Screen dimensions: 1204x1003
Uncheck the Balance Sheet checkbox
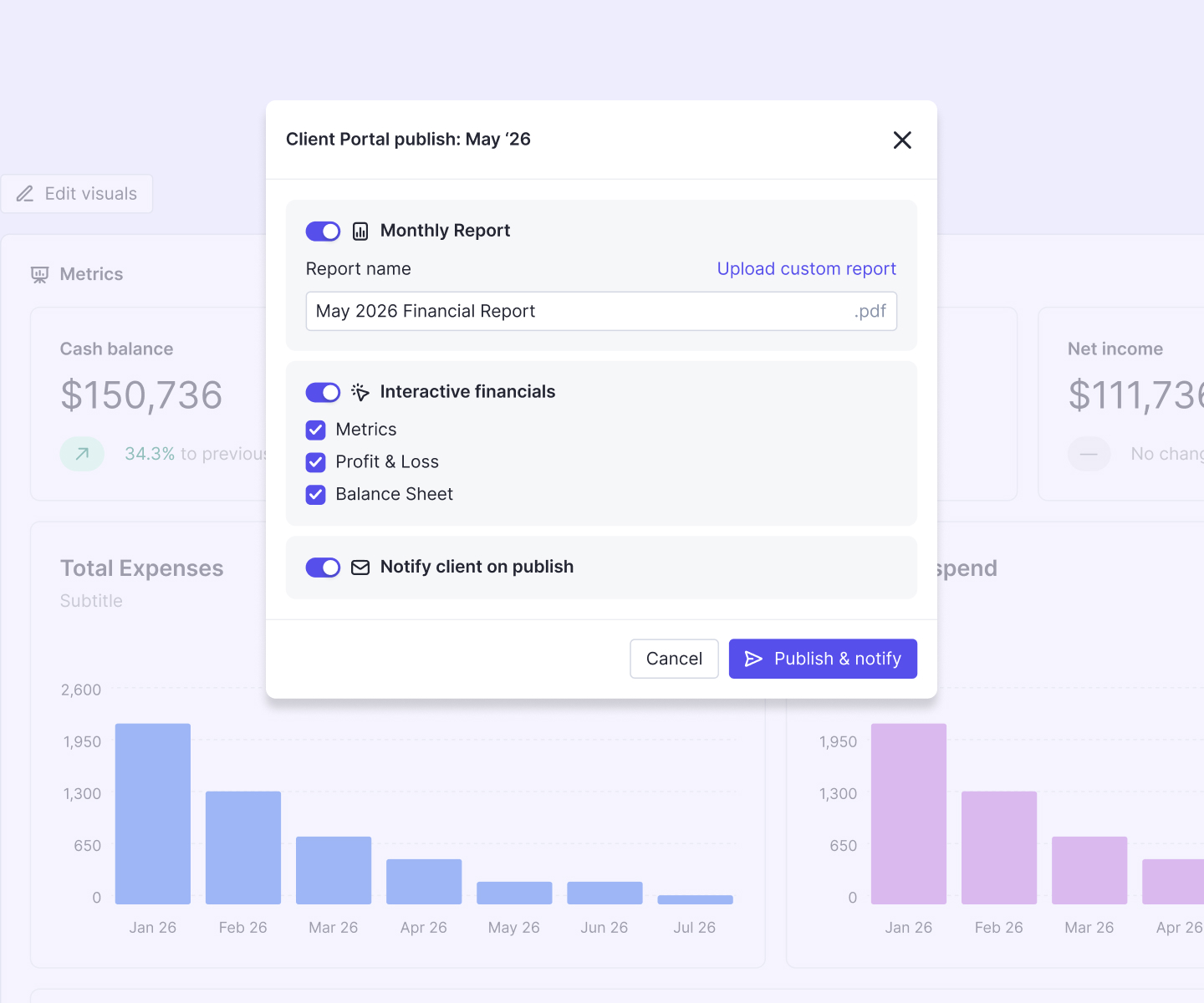(x=315, y=495)
